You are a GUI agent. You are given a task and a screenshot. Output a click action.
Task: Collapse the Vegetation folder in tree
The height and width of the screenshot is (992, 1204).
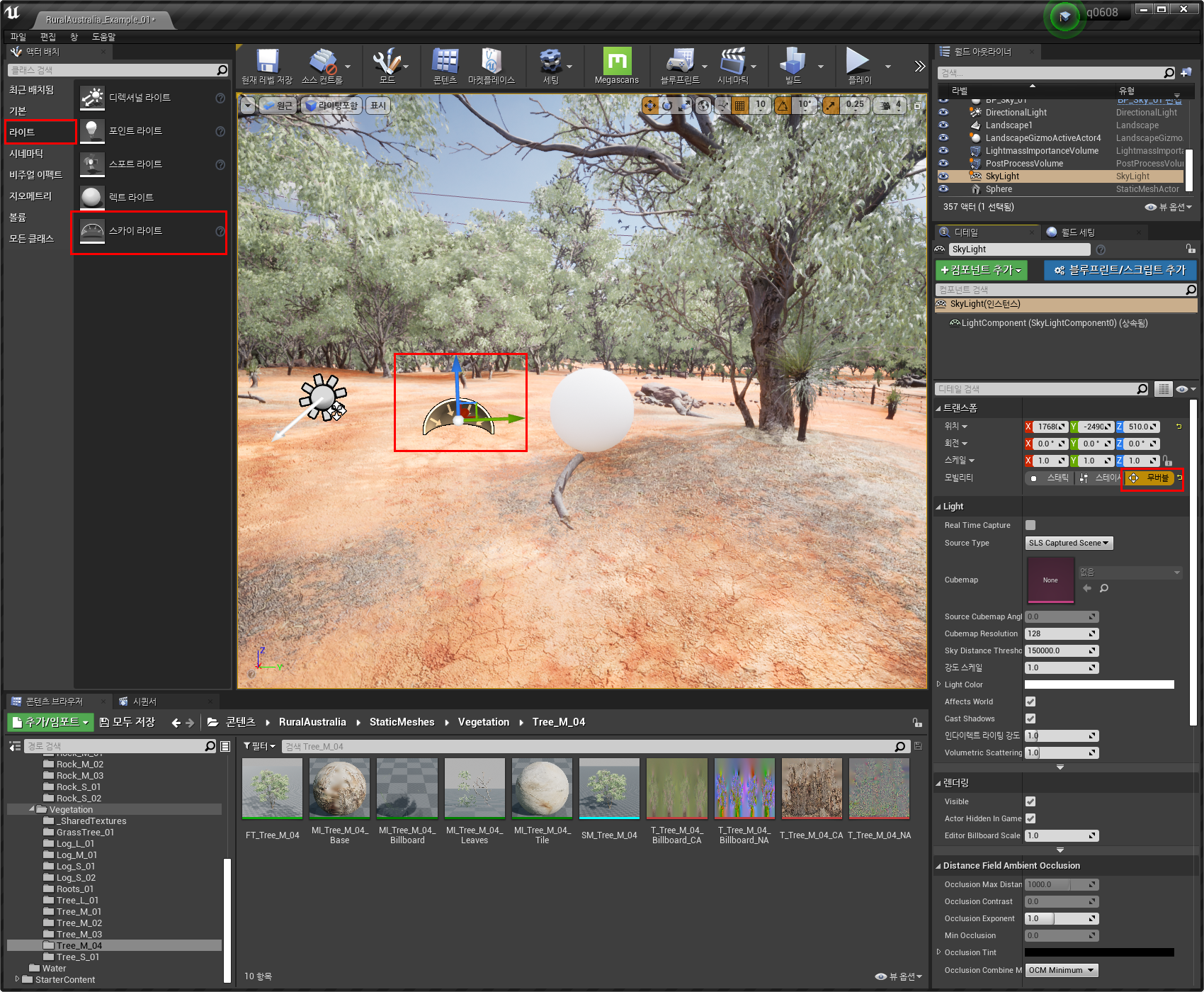click(32, 809)
